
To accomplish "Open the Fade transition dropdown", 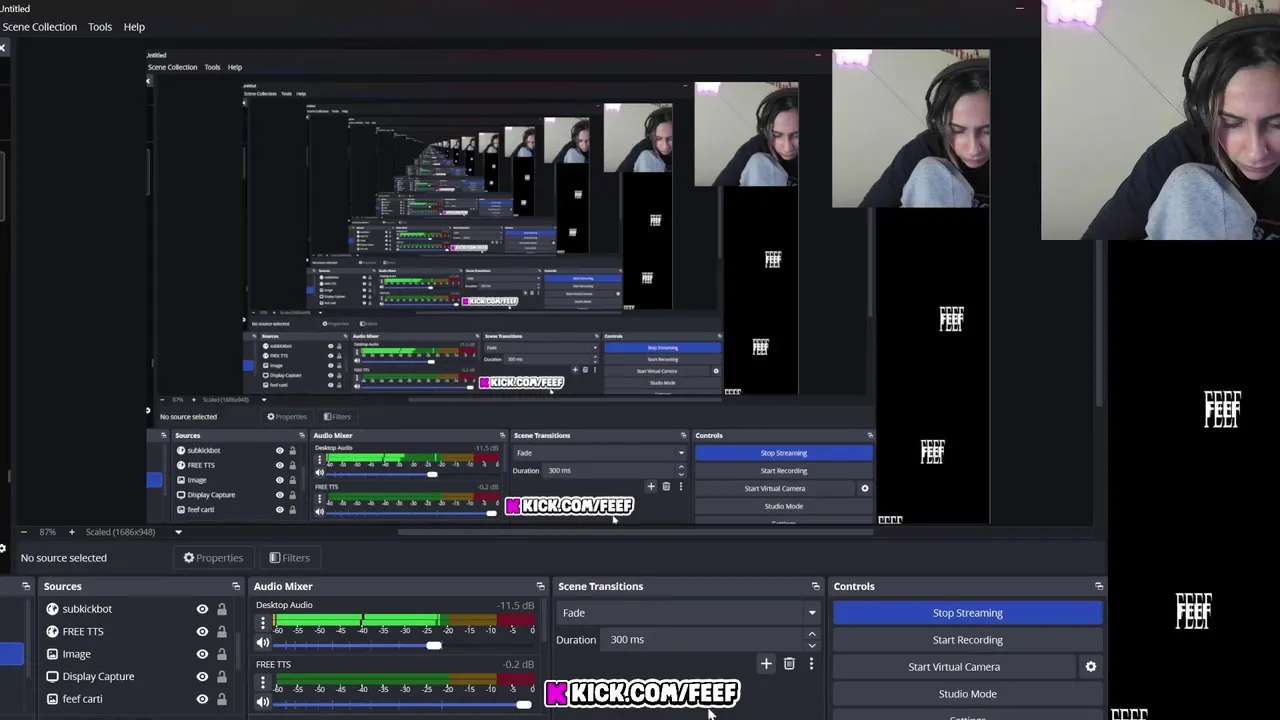I will [688, 613].
